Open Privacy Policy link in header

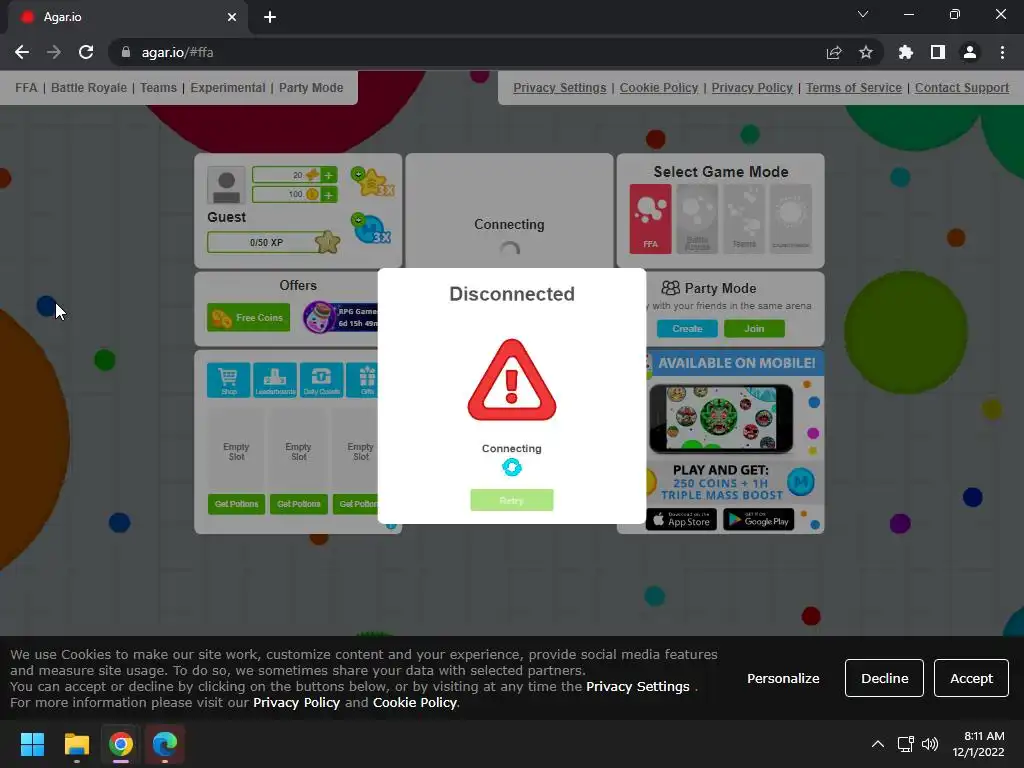[x=752, y=88]
